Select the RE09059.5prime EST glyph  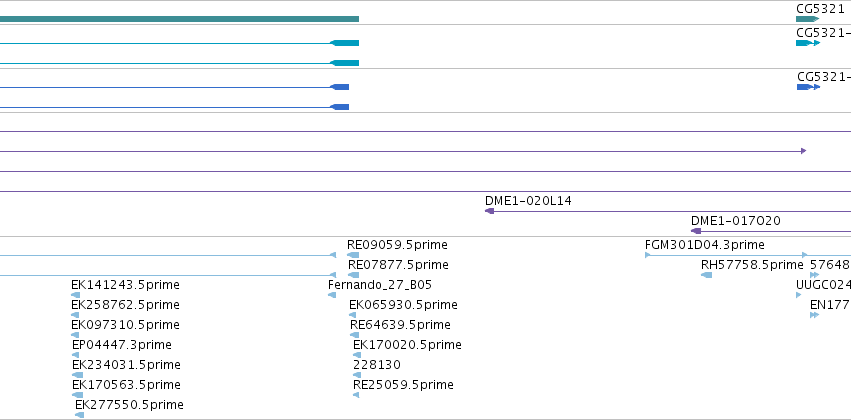pyautogui.click(x=353, y=255)
